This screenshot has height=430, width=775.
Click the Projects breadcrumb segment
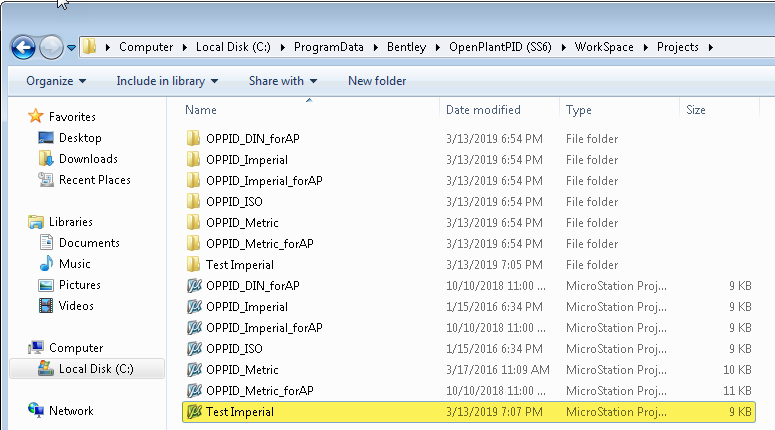point(677,47)
